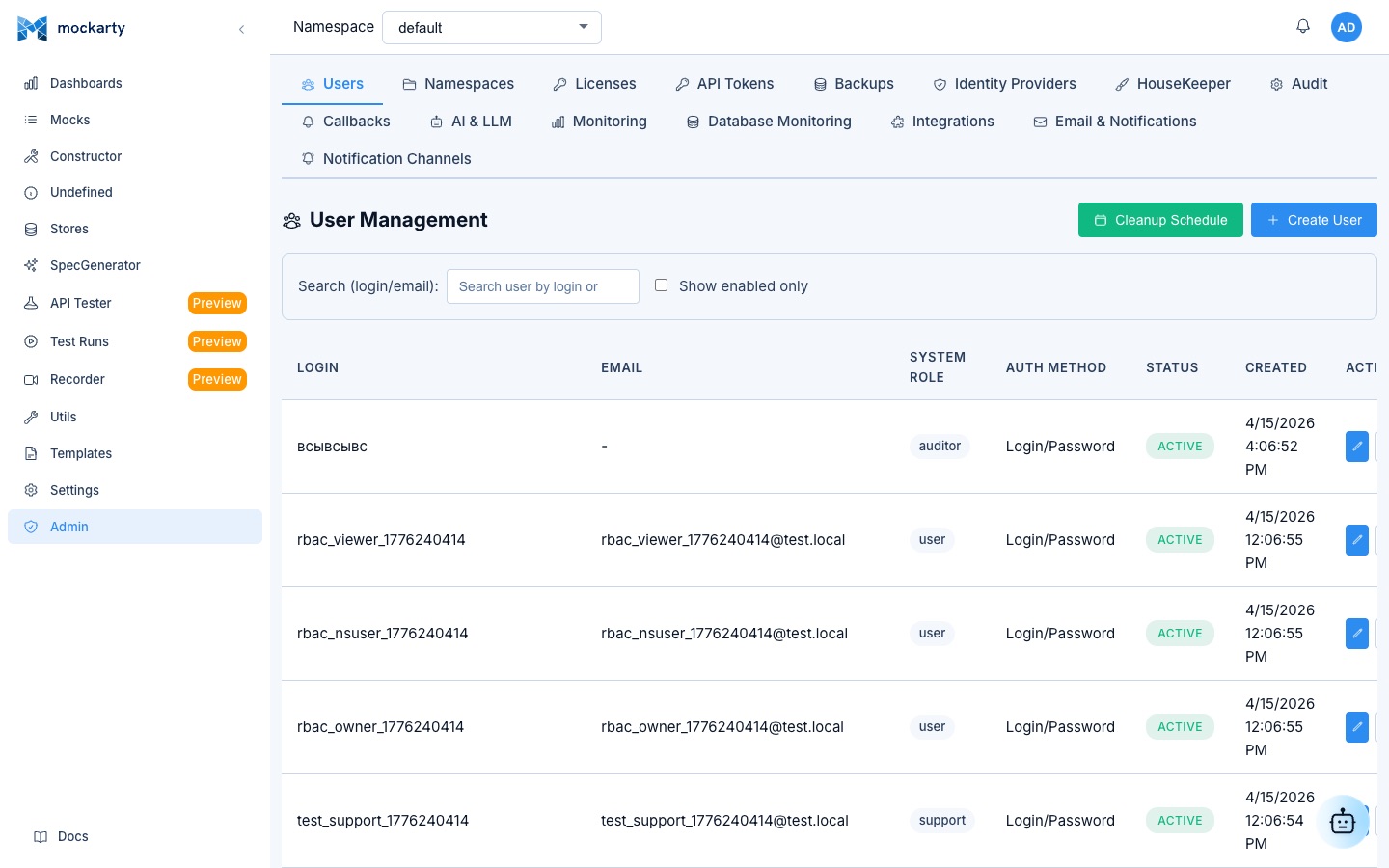This screenshot has width=1389, height=868.
Task: Click the SYSTEM ROLE column header
Action: click(x=938, y=367)
